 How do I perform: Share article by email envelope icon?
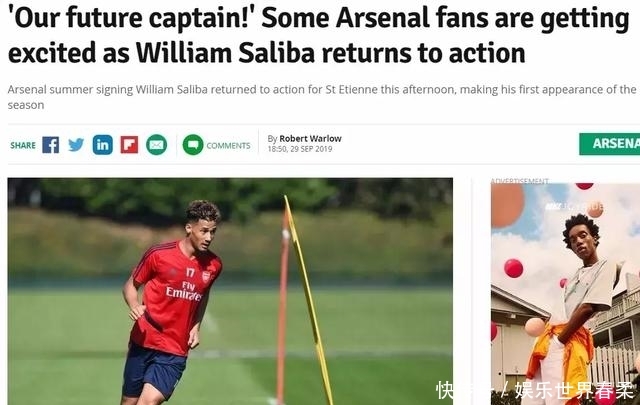[157, 145]
